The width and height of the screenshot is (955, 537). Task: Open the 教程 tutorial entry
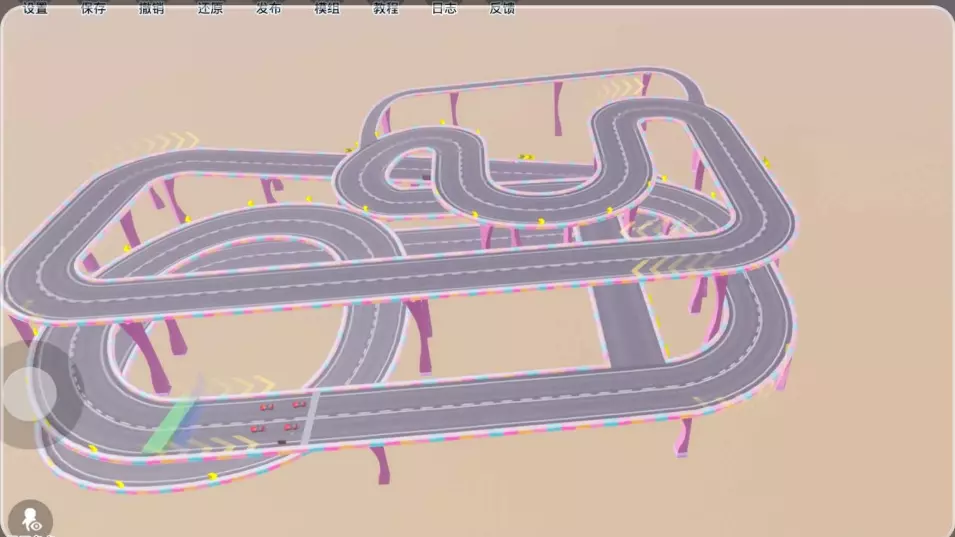point(385,8)
